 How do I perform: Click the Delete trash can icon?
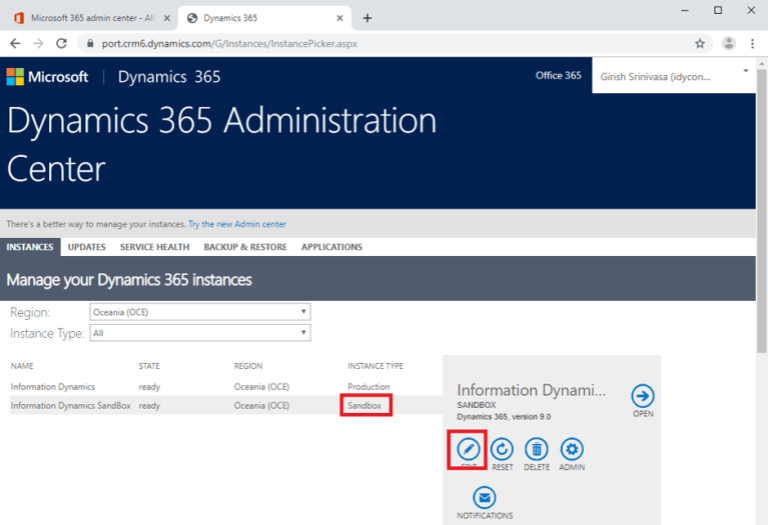click(536, 449)
